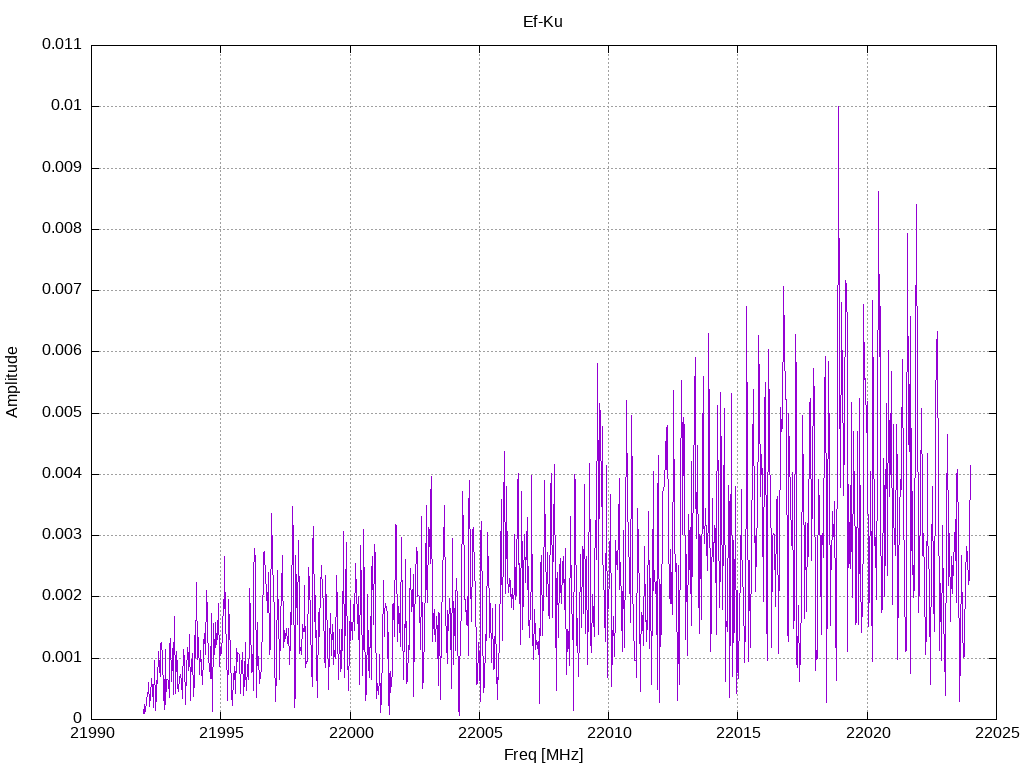Click y-axis tick label 0.009
Screen dimensions: 1024x768
coord(62,167)
